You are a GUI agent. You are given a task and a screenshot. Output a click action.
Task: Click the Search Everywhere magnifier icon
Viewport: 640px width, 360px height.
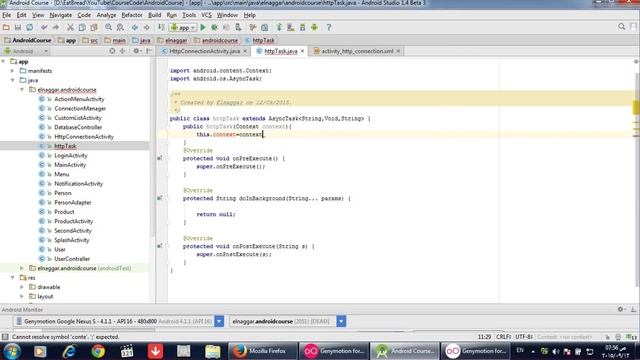(x=622, y=27)
